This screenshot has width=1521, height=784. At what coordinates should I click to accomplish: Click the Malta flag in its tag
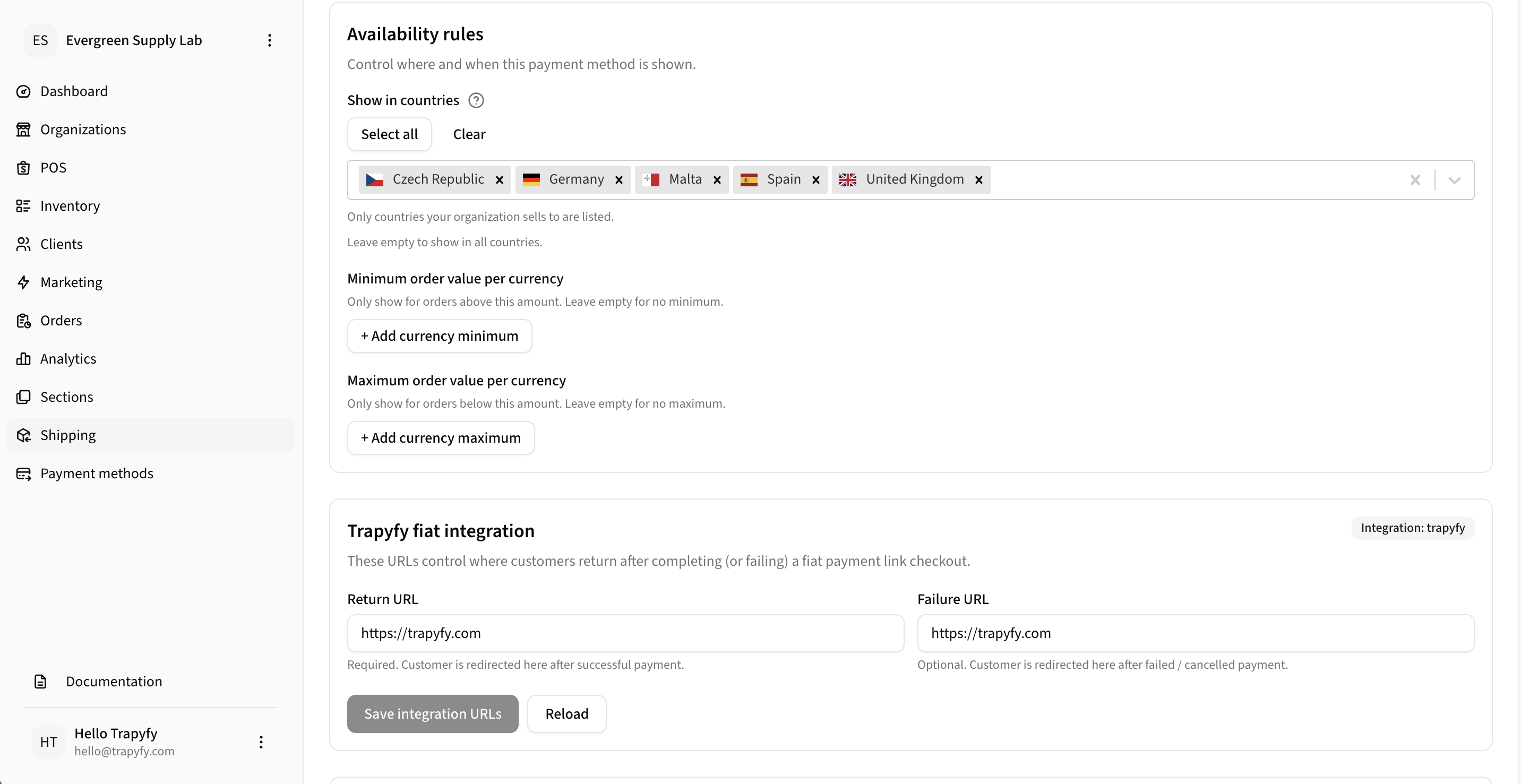tap(651, 179)
